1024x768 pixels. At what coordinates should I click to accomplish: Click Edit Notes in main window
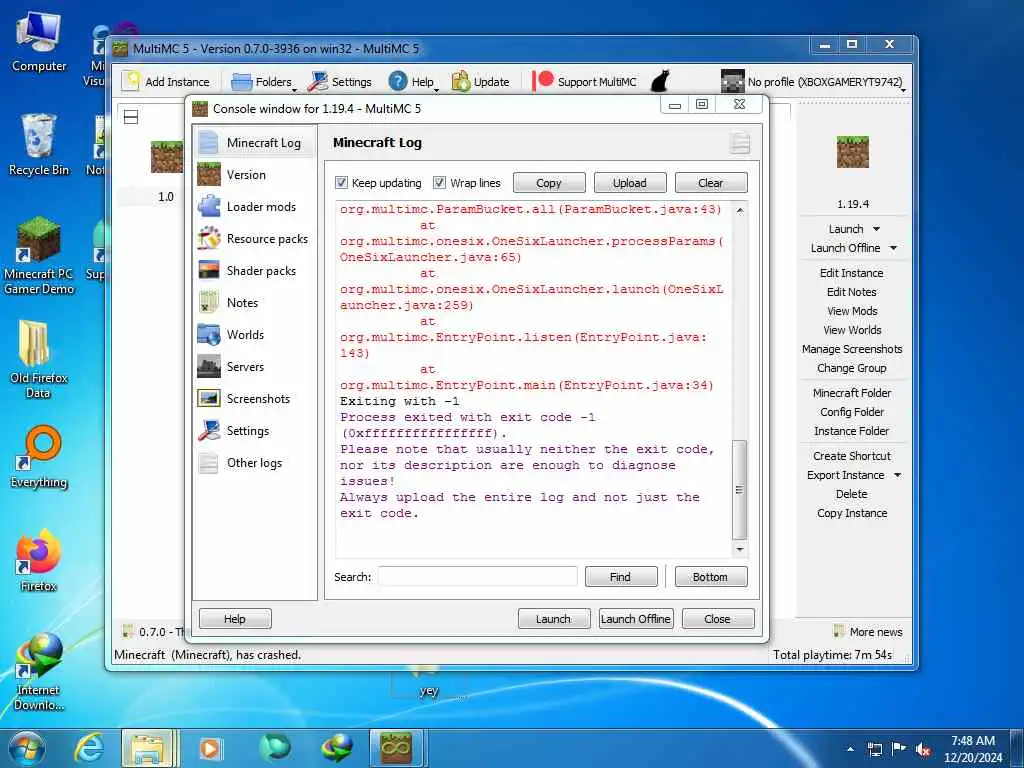(852, 292)
